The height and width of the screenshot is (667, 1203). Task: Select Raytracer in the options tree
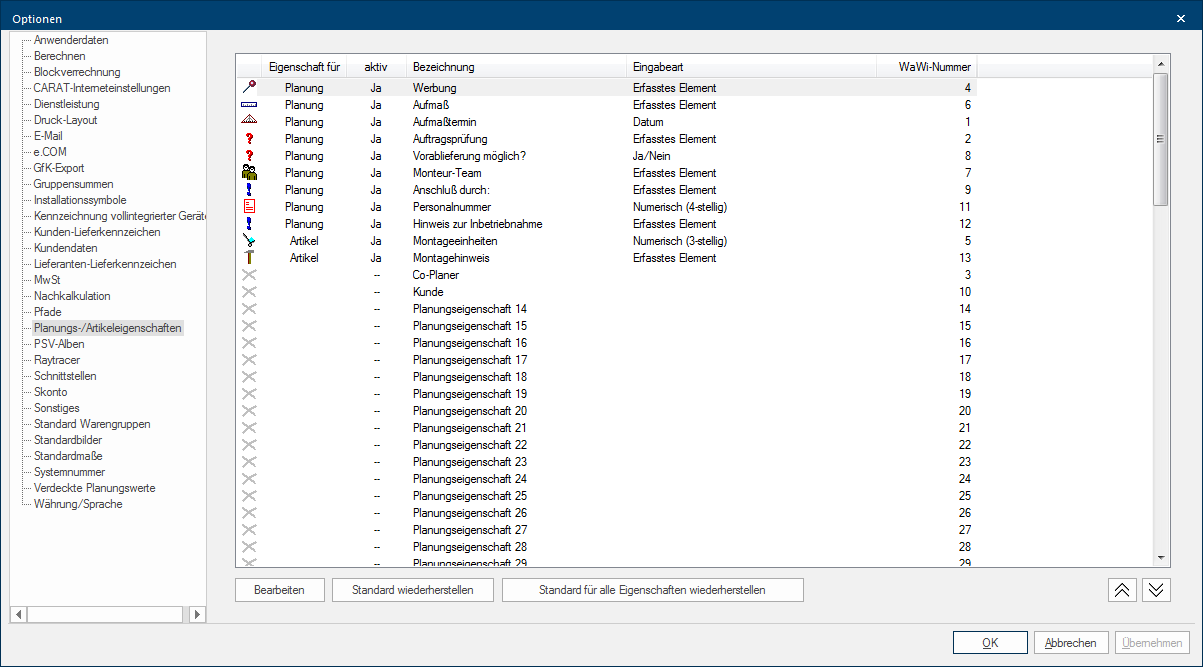pyautogui.click(x=57, y=360)
